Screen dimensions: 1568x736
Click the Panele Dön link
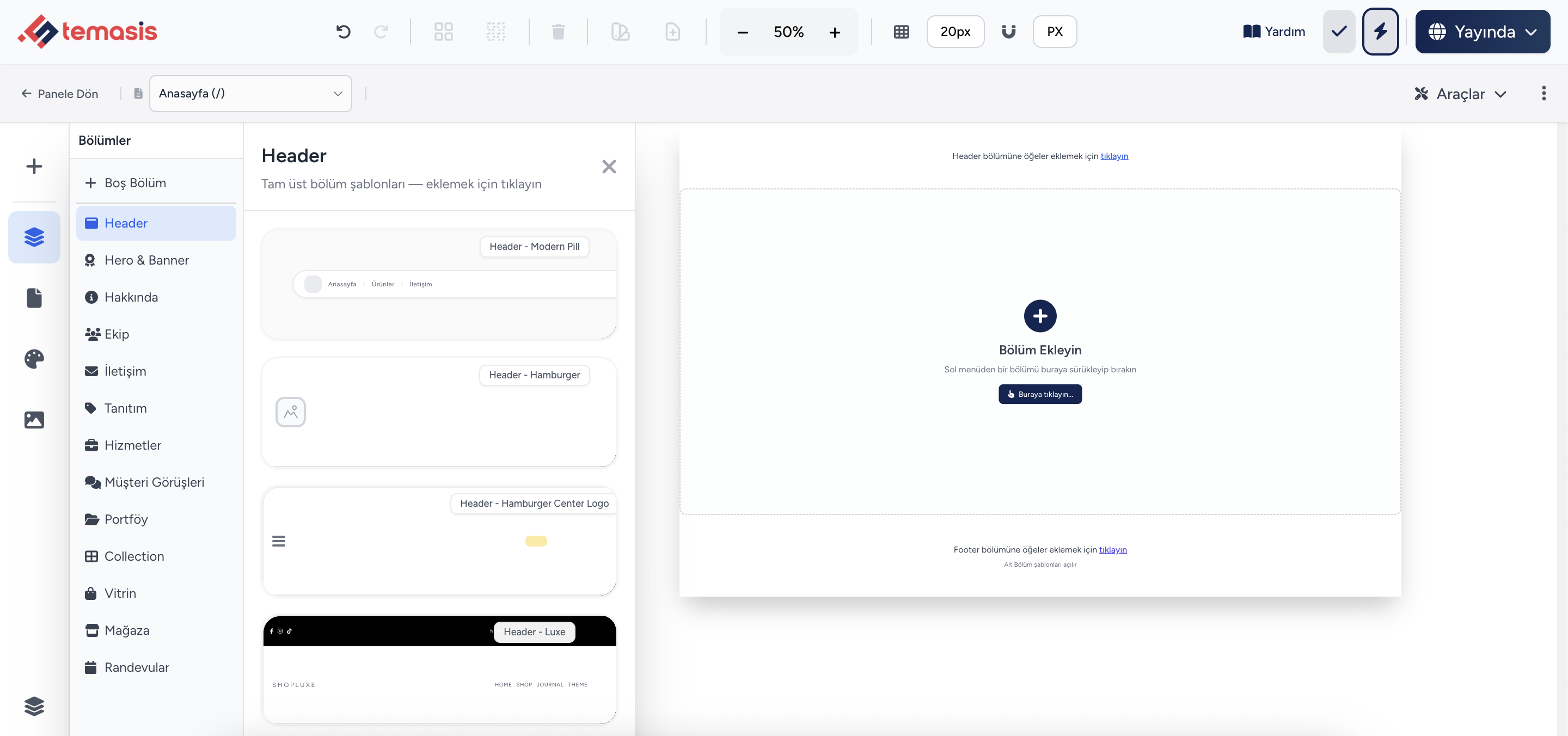[60, 94]
